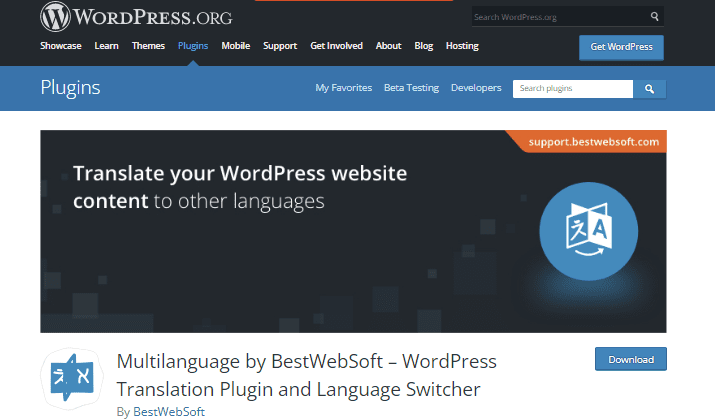Click the Translate your WordPress website text
The height and width of the screenshot is (420, 715).
click(240, 174)
